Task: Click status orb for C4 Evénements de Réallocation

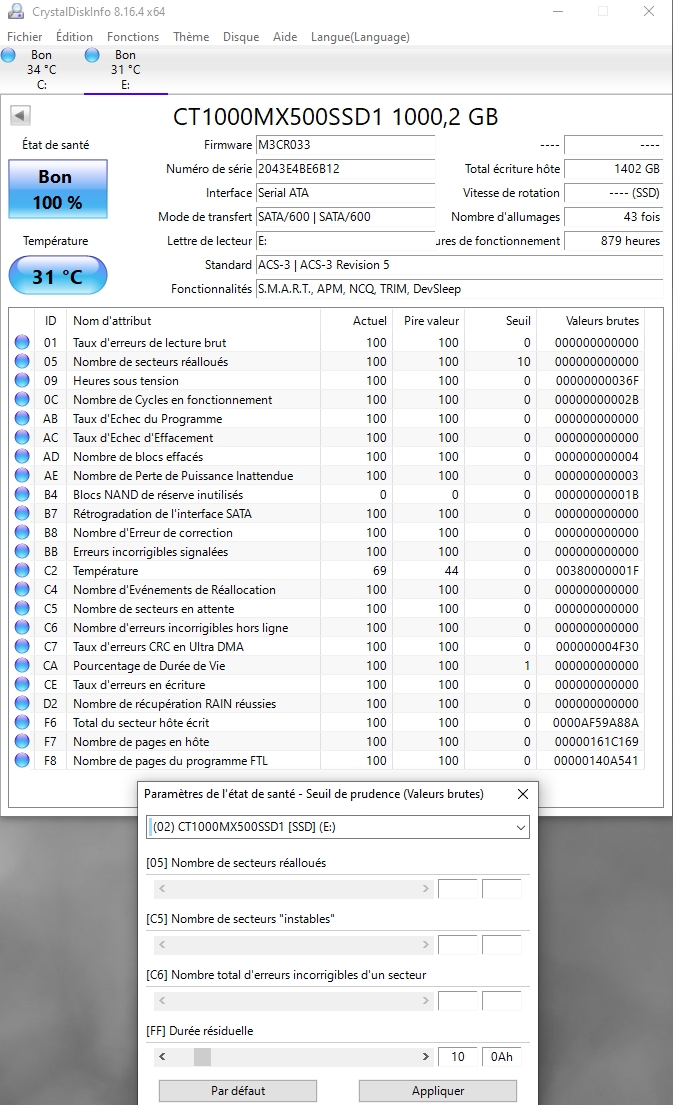Action: pos(23,589)
